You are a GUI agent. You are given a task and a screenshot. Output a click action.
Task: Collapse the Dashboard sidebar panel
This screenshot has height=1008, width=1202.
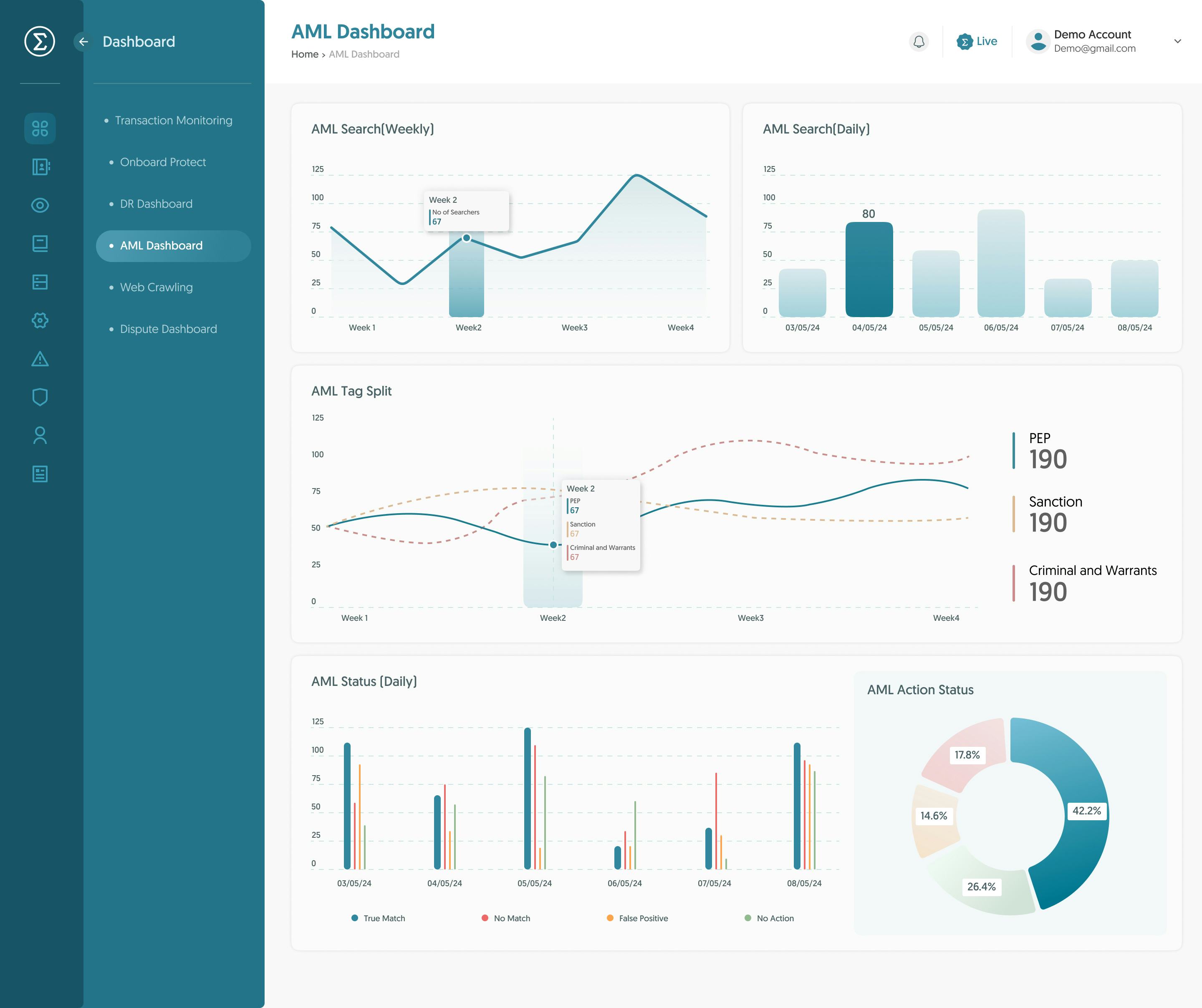(x=83, y=41)
